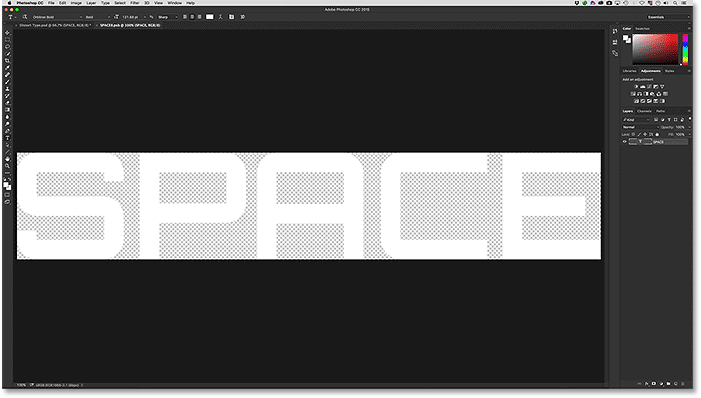Toggle Quick Mask mode icon
This screenshot has width=701, height=398.
click(7, 195)
